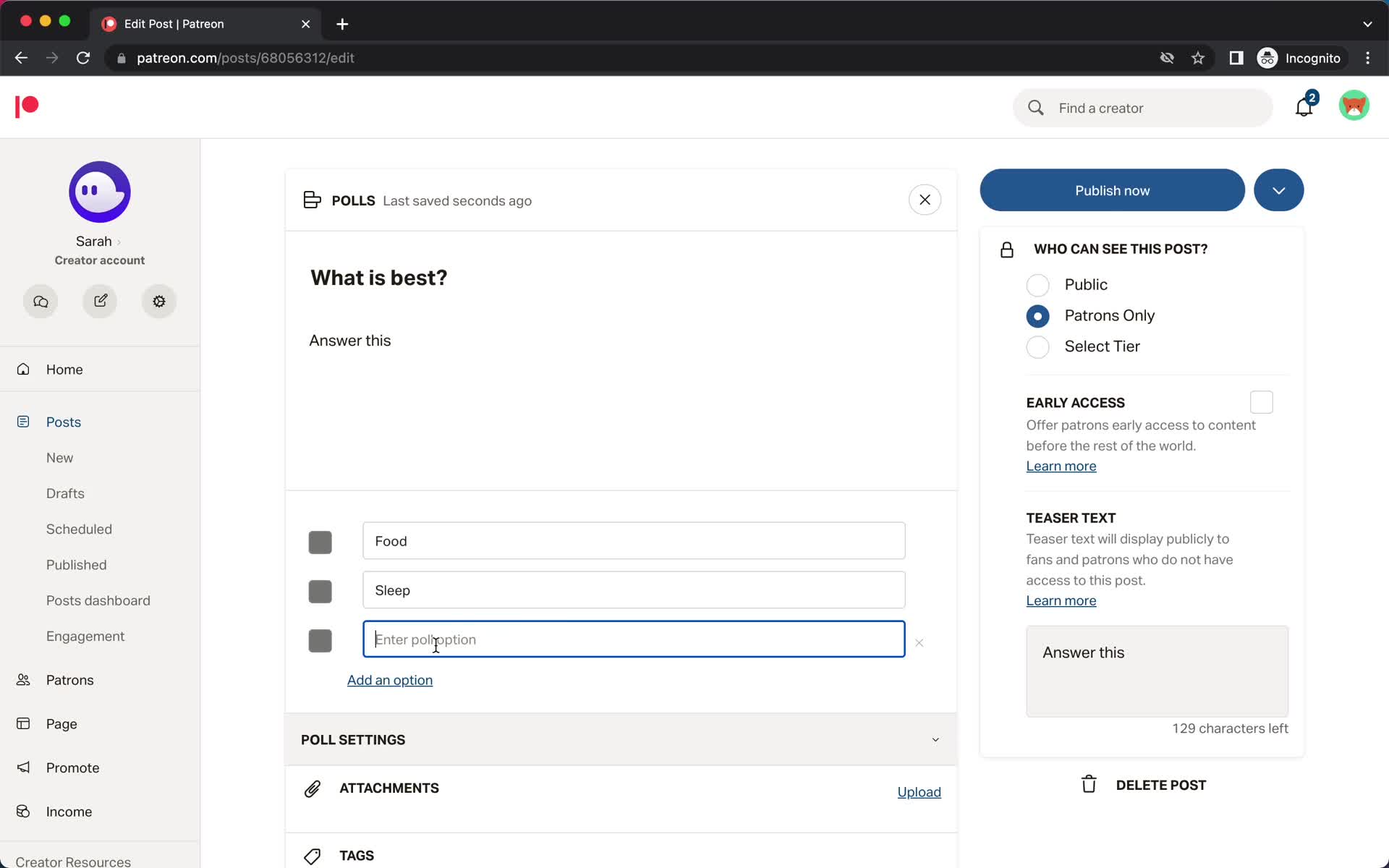1389x868 pixels.
Task: Enable the Select Tier radio button
Action: pos(1038,346)
